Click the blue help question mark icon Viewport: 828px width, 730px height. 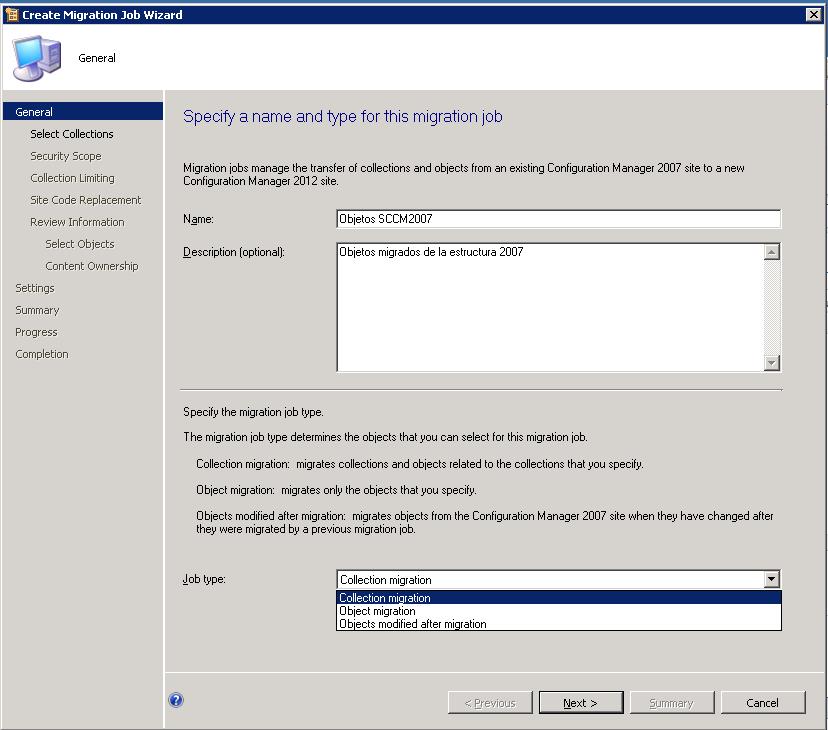point(176,700)
